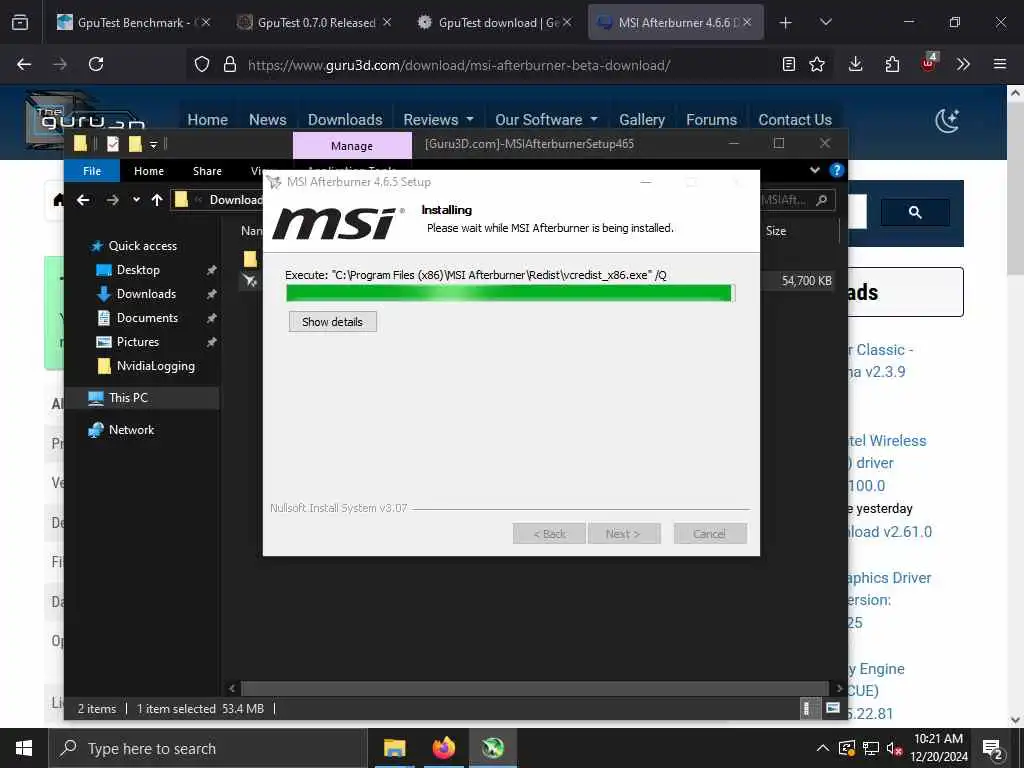Screen dimensions: 1024x768
Task: Switch to GpuTest Benchmark tab
Action: pyautogui.click(x=133, y=22)
